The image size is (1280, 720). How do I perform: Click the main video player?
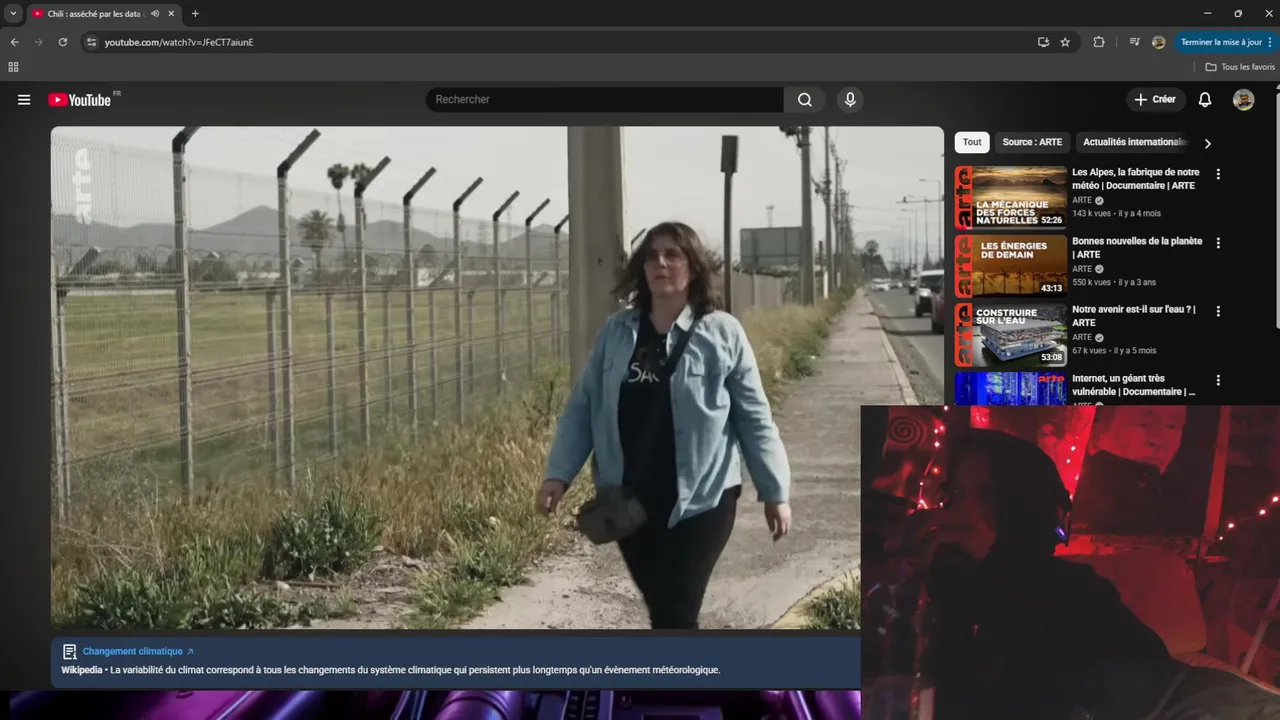click(497, 377)
